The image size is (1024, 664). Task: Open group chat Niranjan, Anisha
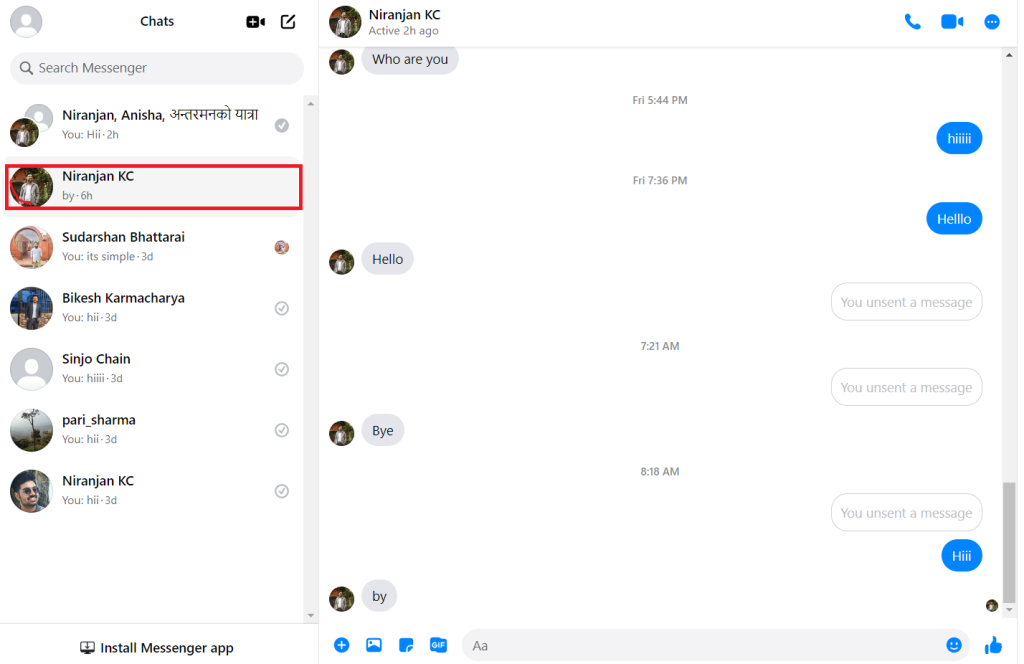153,125
